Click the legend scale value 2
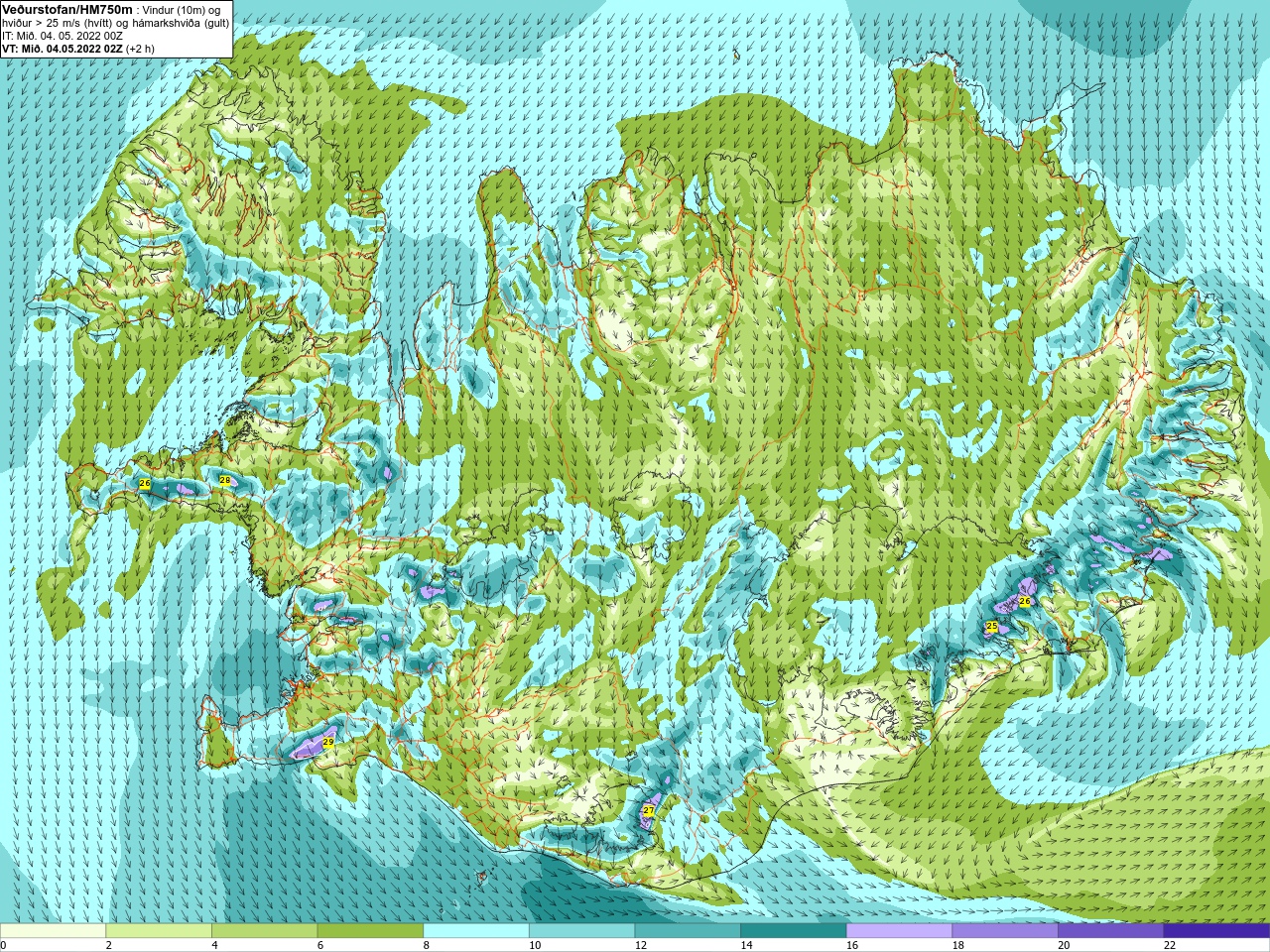This screenshot has height=952, width=1270. (109, 945)
